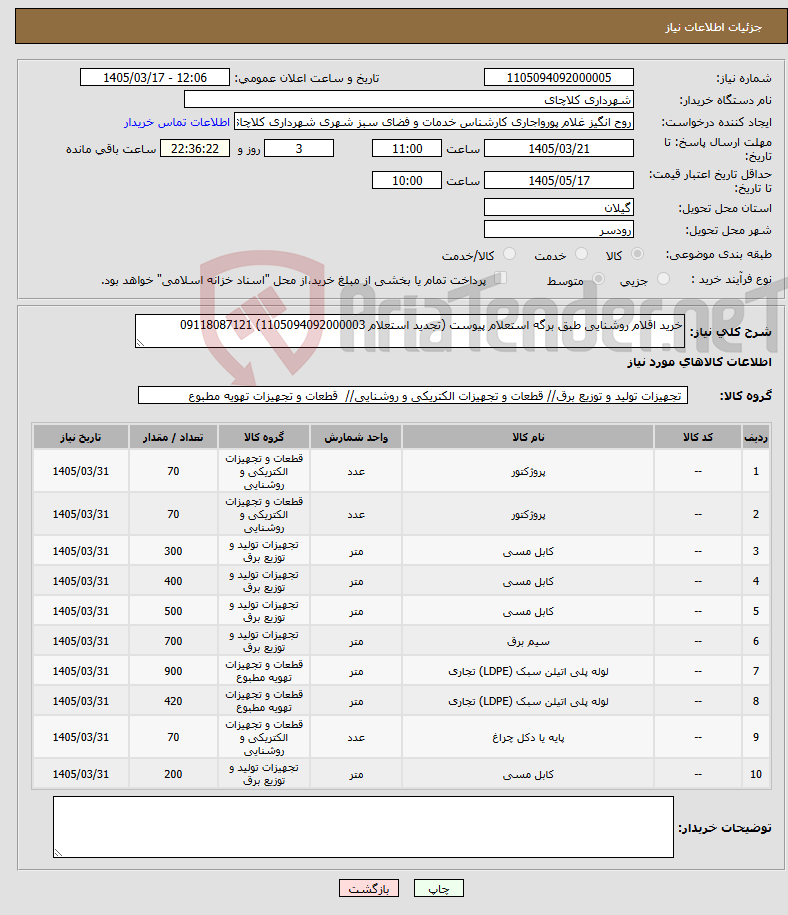Click LDPE pipe name in row 7
The width and height of the screenshot is (788, 915).
(x=528, y=672)
